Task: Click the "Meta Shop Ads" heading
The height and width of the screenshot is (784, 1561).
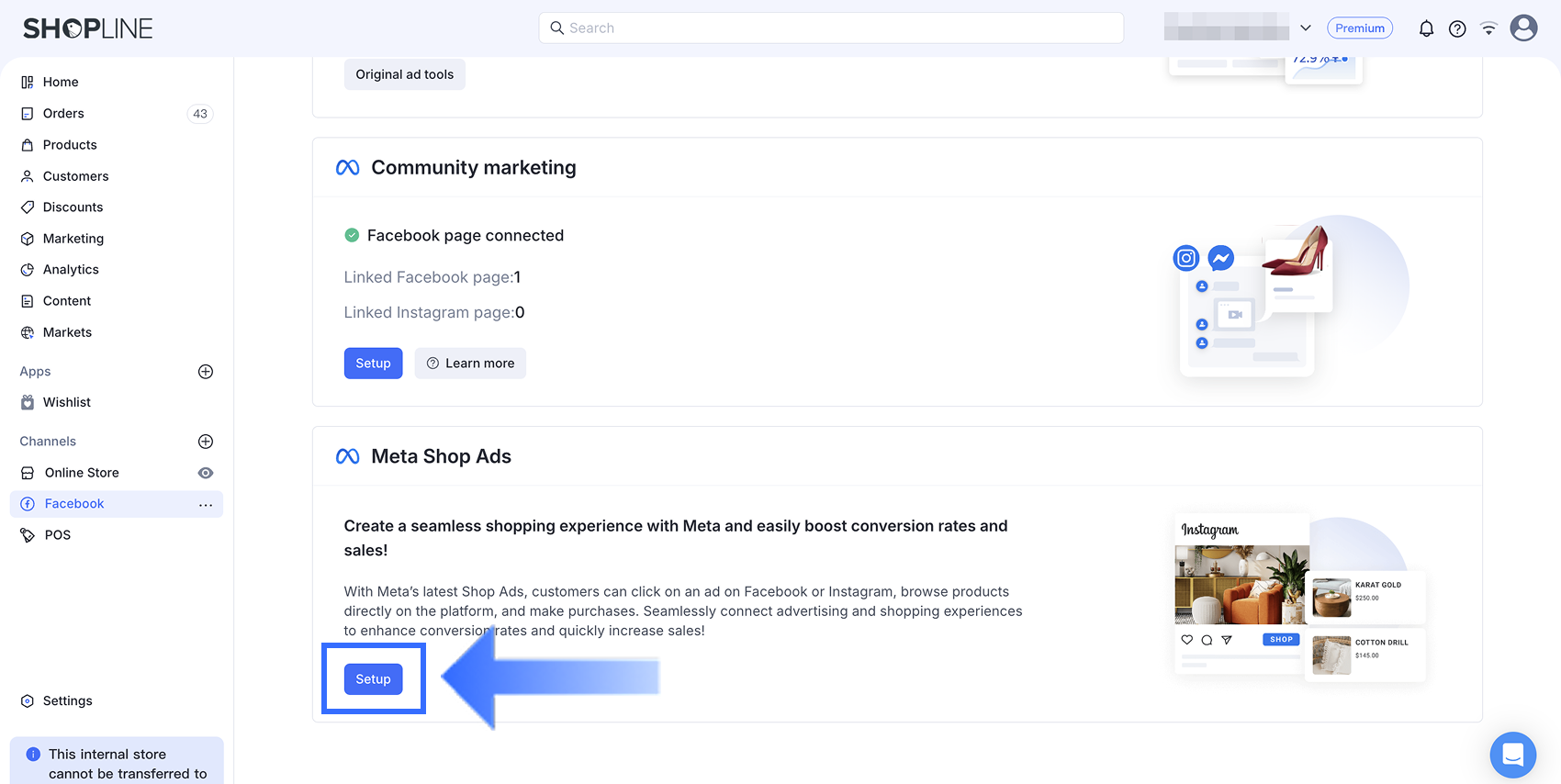Action: pos(442,456)
